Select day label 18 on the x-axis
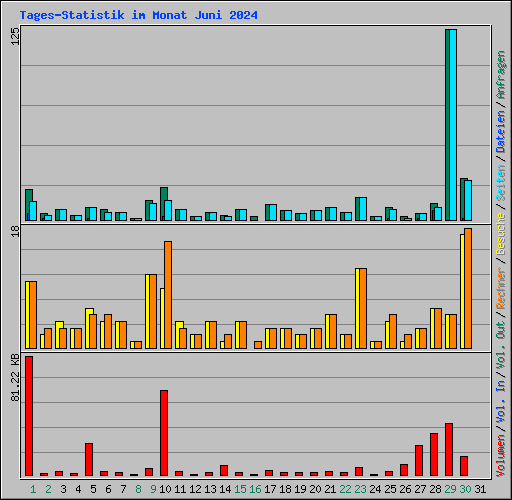This screenshot has height=500, width=512. 285,489
